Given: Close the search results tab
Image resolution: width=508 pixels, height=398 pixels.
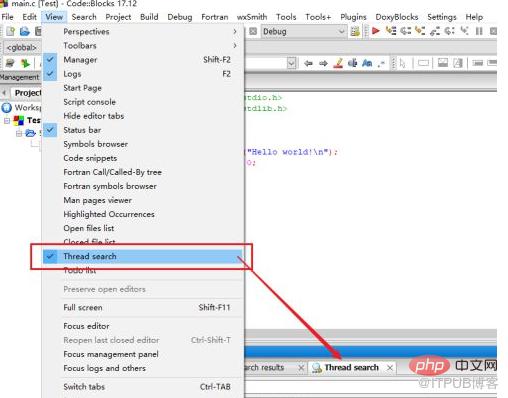Looking at the screenshot, I should (x=301, y=368).
